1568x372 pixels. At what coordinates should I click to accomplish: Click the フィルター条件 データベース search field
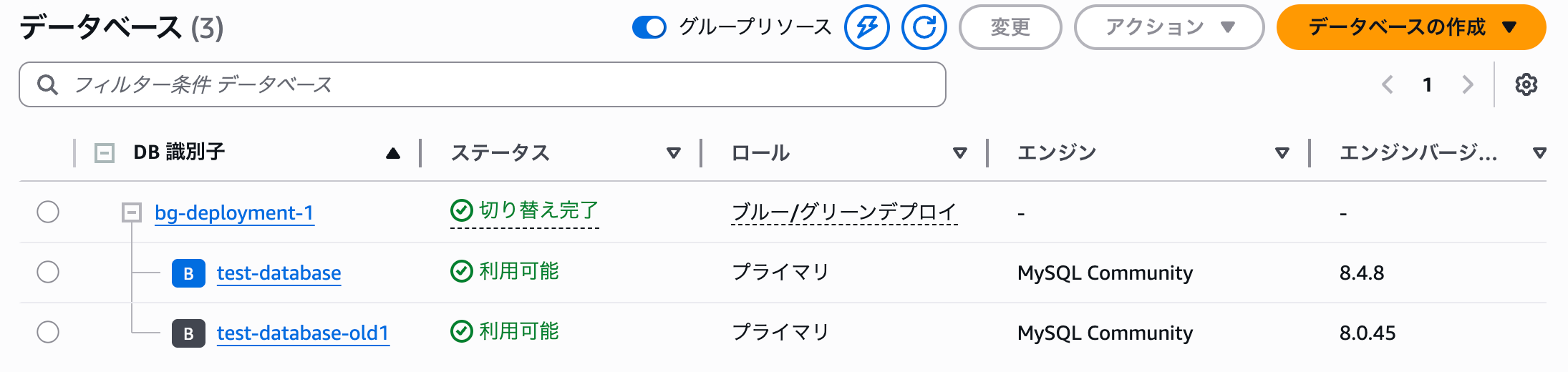tap(487, 84)
